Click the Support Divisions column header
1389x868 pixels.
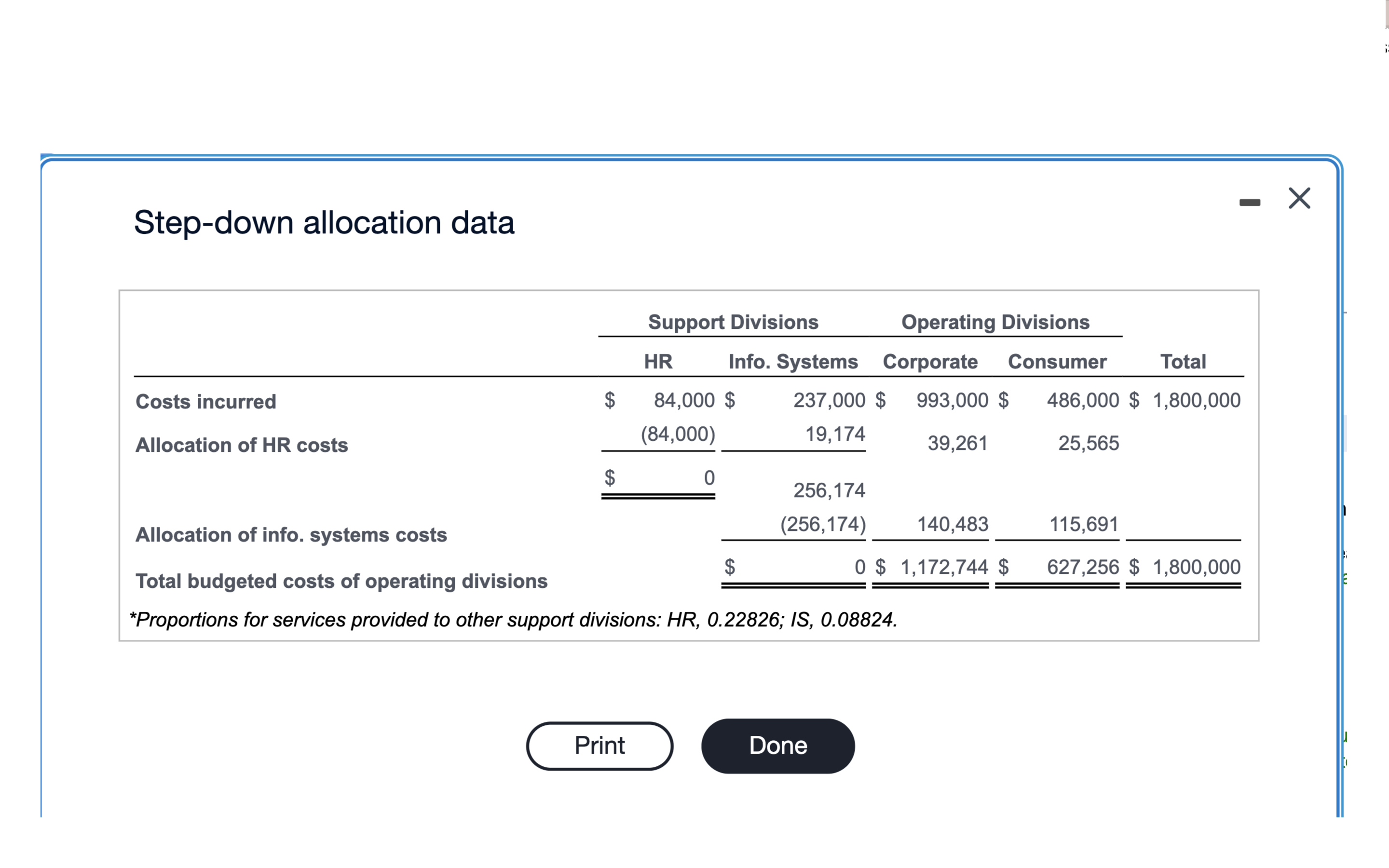733,322
